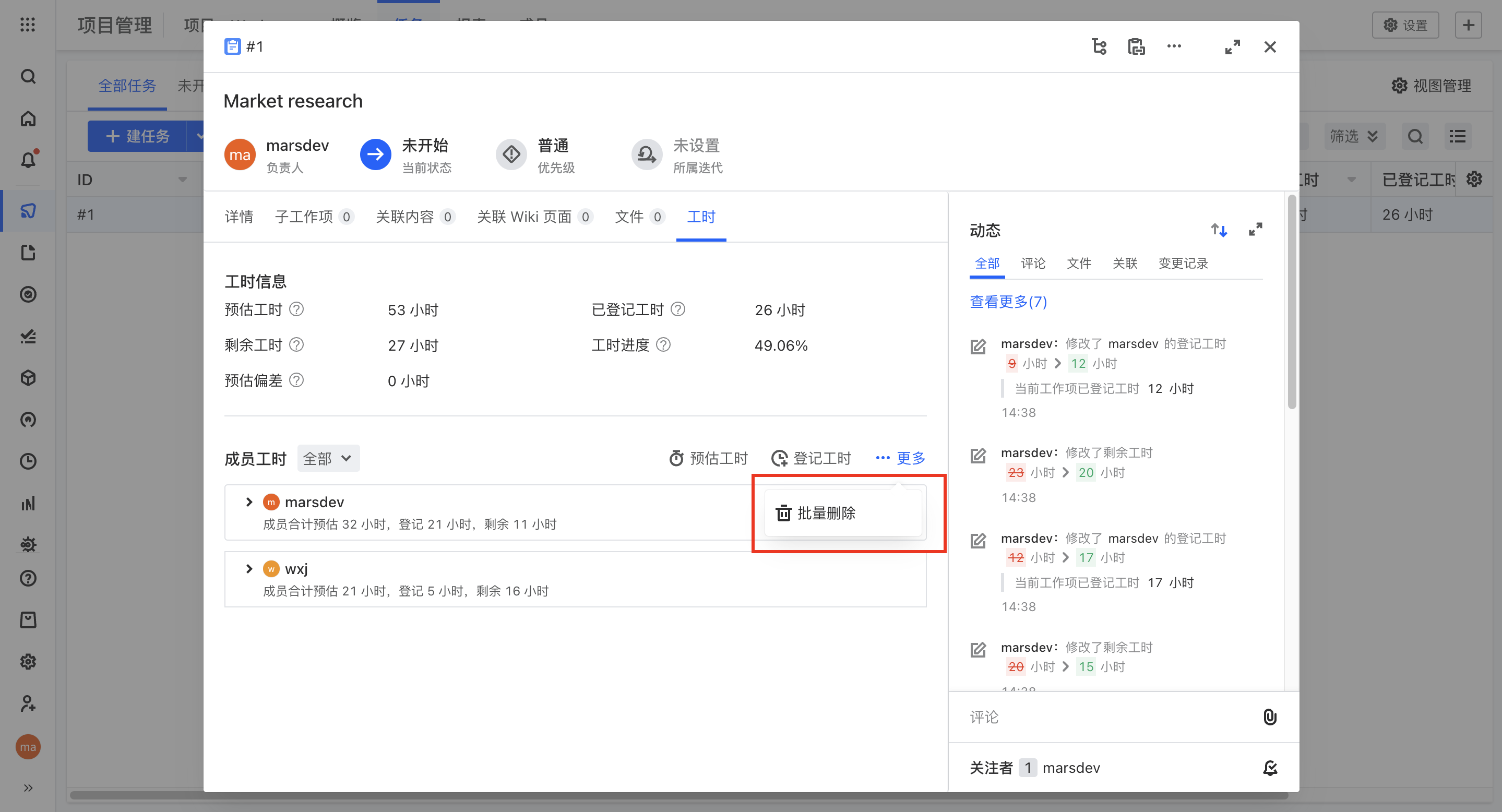Open the app grid launcher icon
The height and width of the screenshot is (812, 1502).
point(28,25)
